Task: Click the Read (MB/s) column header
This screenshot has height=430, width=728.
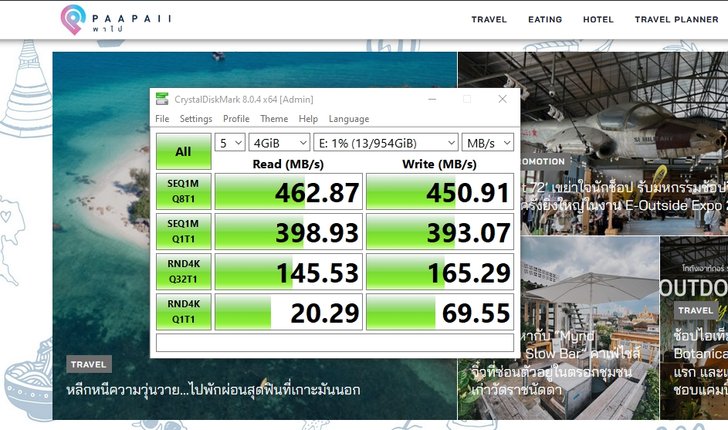Action: coord(288,164)
